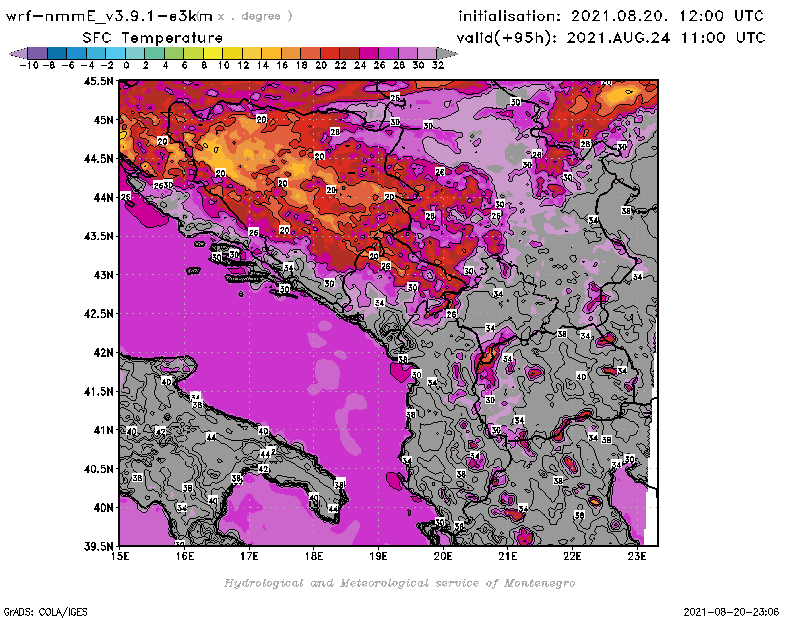Click the 42.5N latitude label
800x618 pixels.
pos(98,314)
